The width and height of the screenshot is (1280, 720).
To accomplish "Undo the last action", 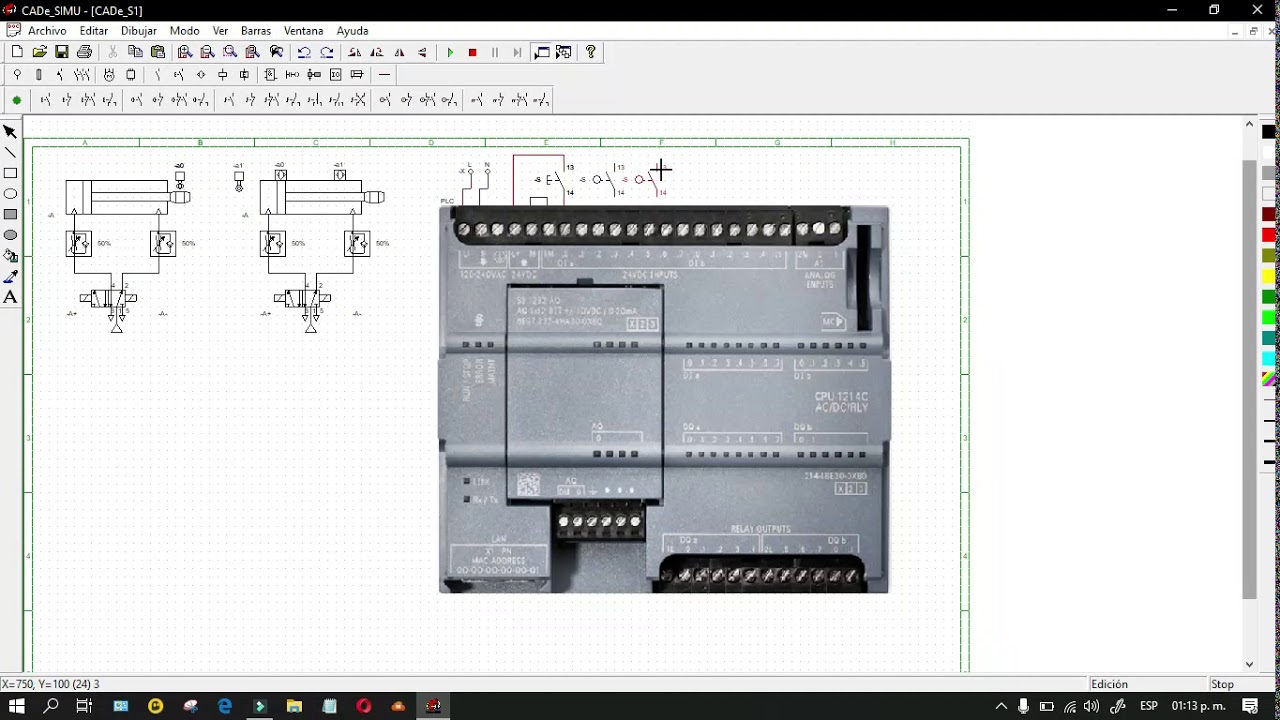I will click(x=304, y=52).
